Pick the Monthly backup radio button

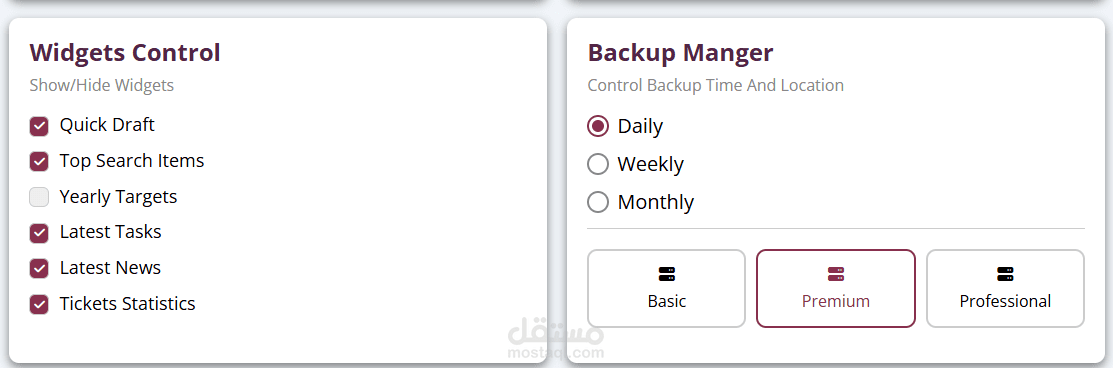(x=598, y=202)
